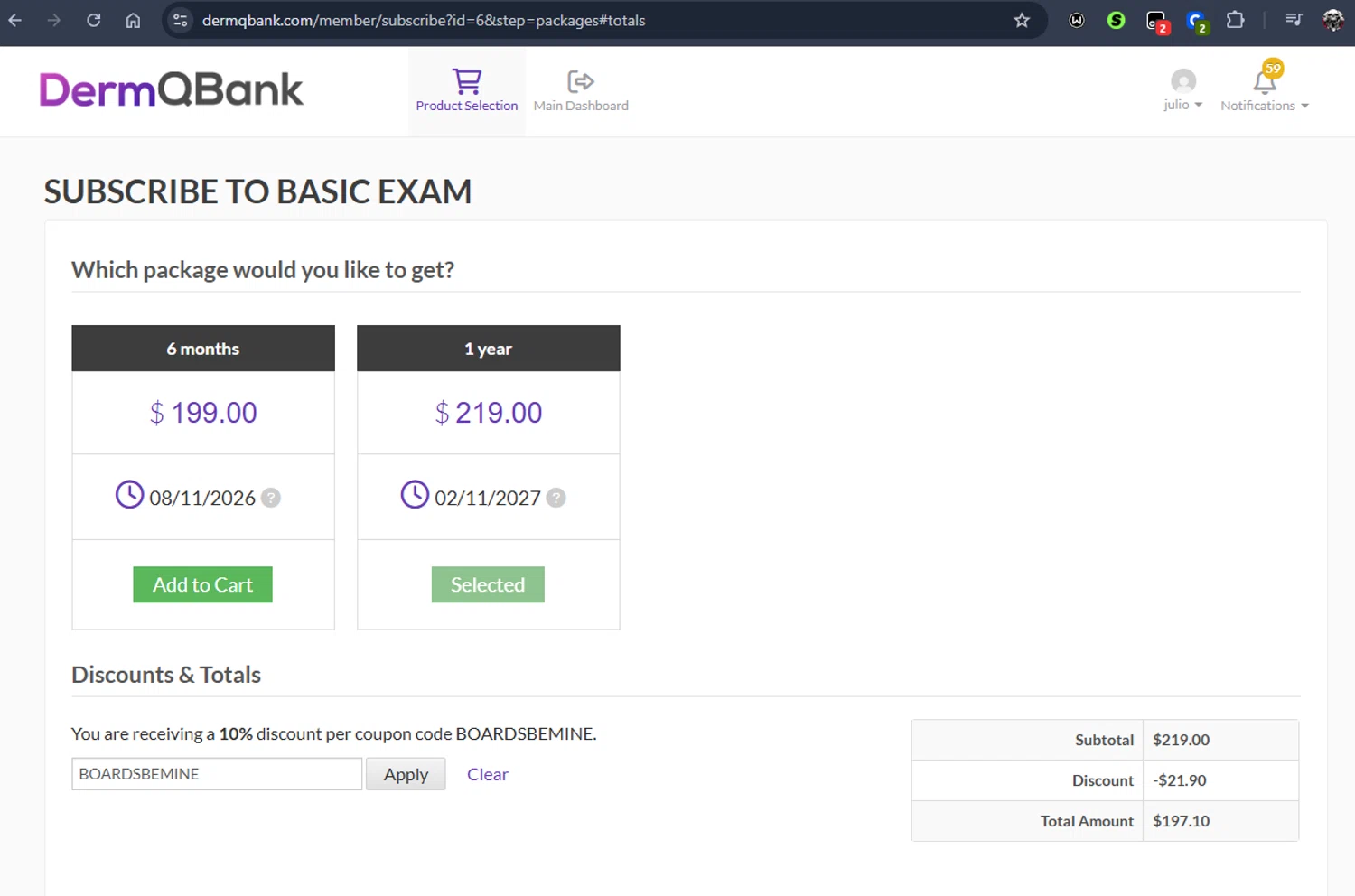The width and height of the screenshot is (1355, 896).
Task: Go back with the browser back arrow
Action: pyautogui.click(x=15, y=20)
